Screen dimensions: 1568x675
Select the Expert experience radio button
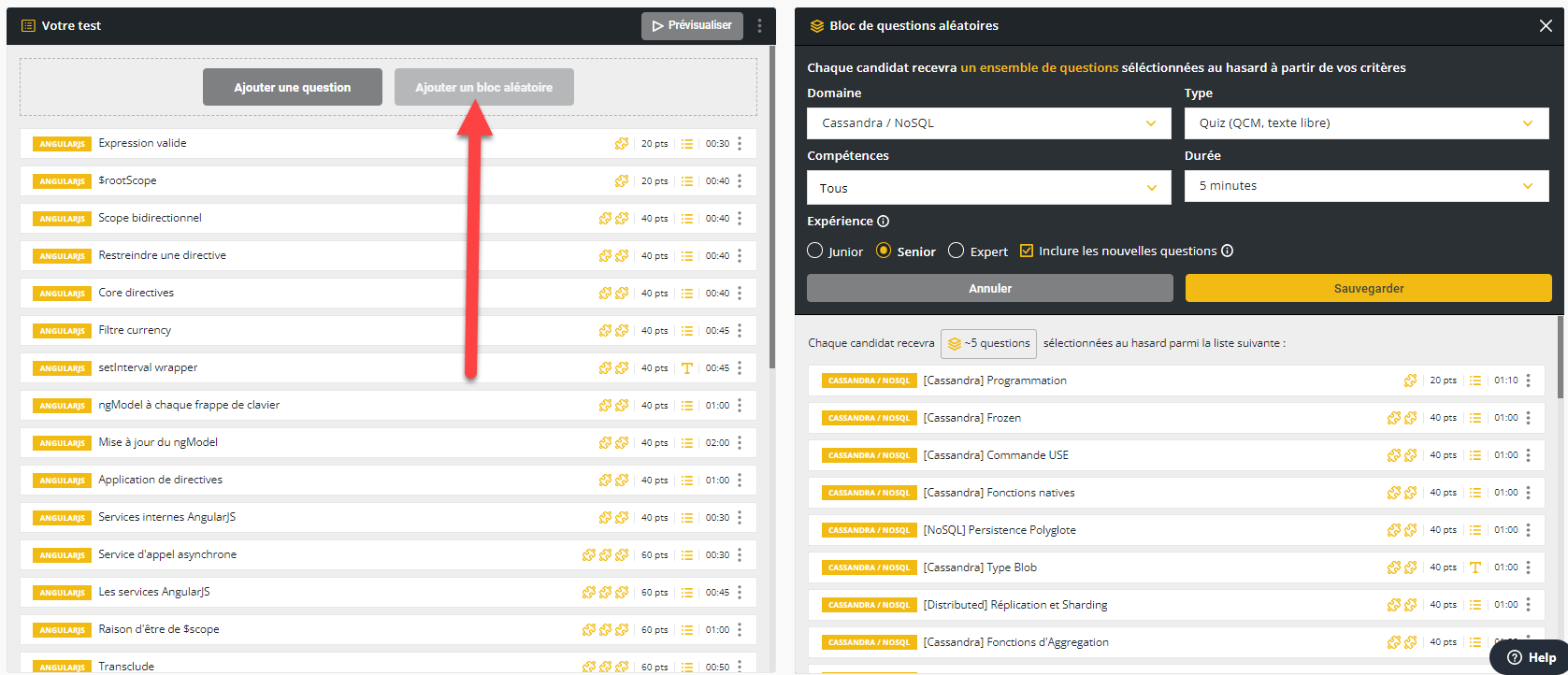tap(956, 251)
